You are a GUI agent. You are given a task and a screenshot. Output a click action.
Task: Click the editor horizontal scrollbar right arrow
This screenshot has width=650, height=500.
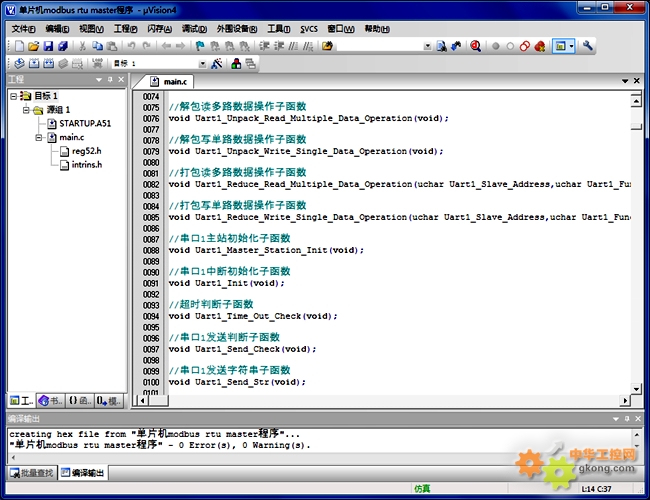pyautogui.click(x=625, y=400)
